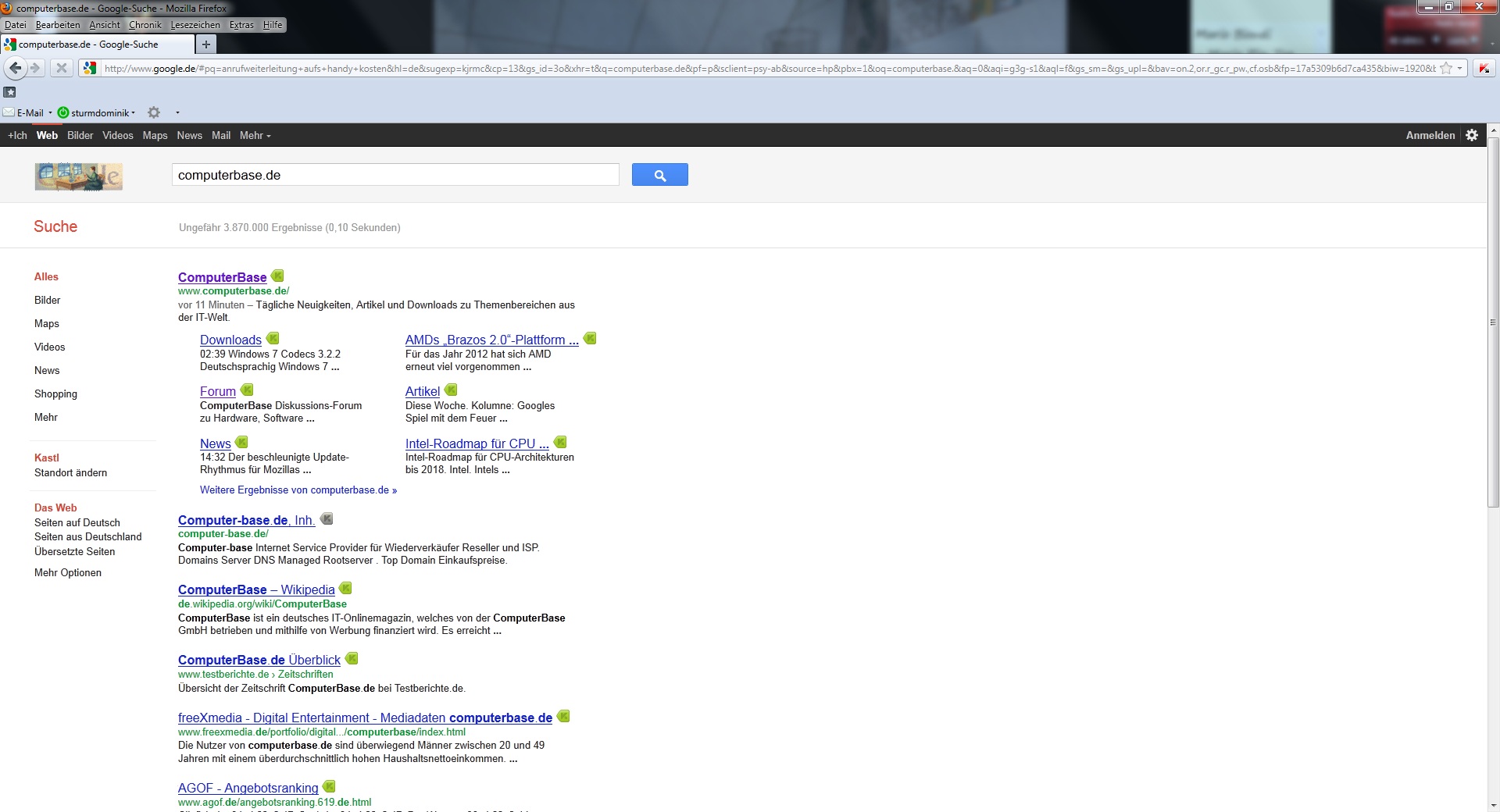1500x812 pixels.
Task: Open a new tab with the plus button
Action: 206,45
